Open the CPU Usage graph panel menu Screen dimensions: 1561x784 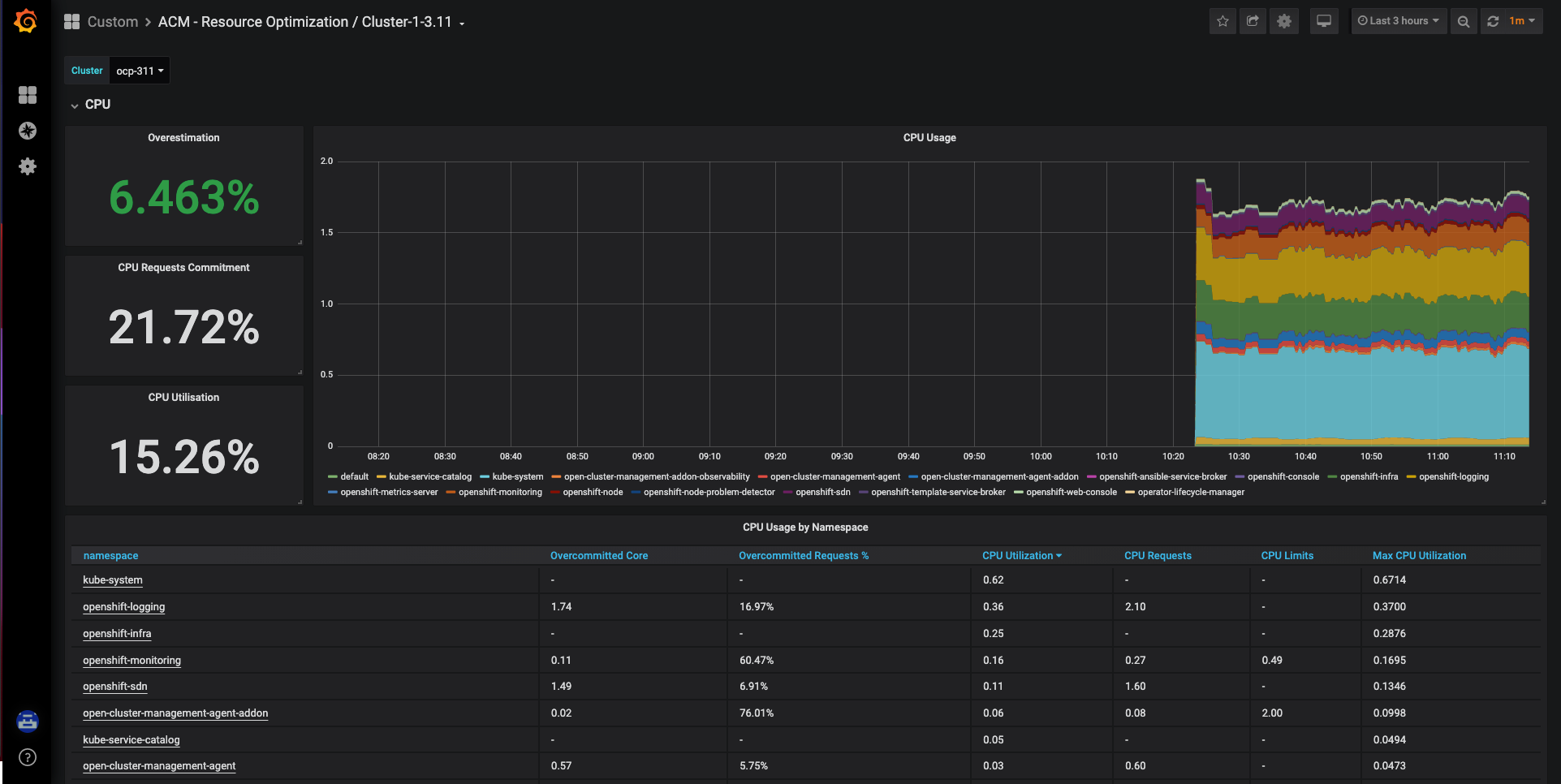929,138
